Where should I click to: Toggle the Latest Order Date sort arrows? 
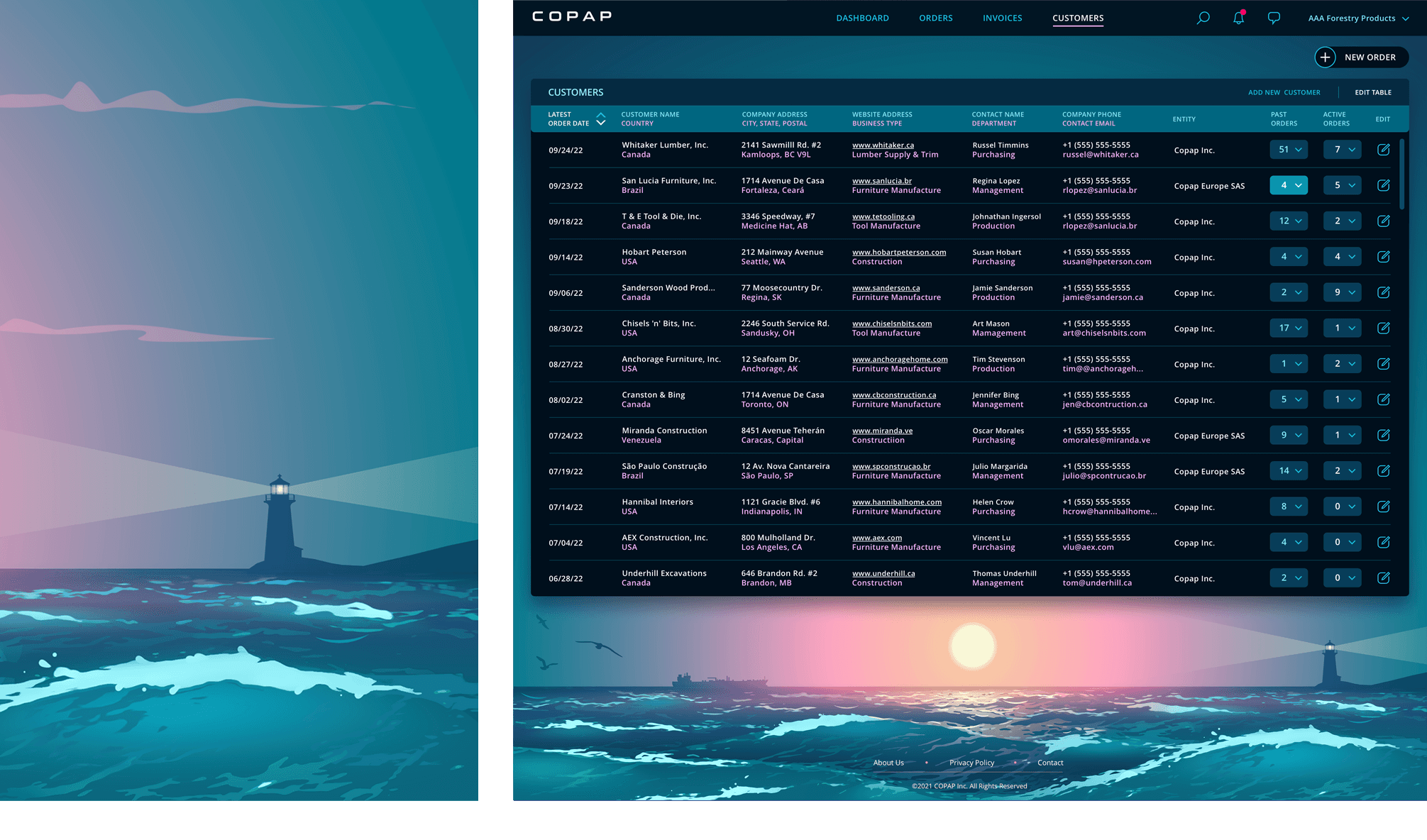pos(600,118)
